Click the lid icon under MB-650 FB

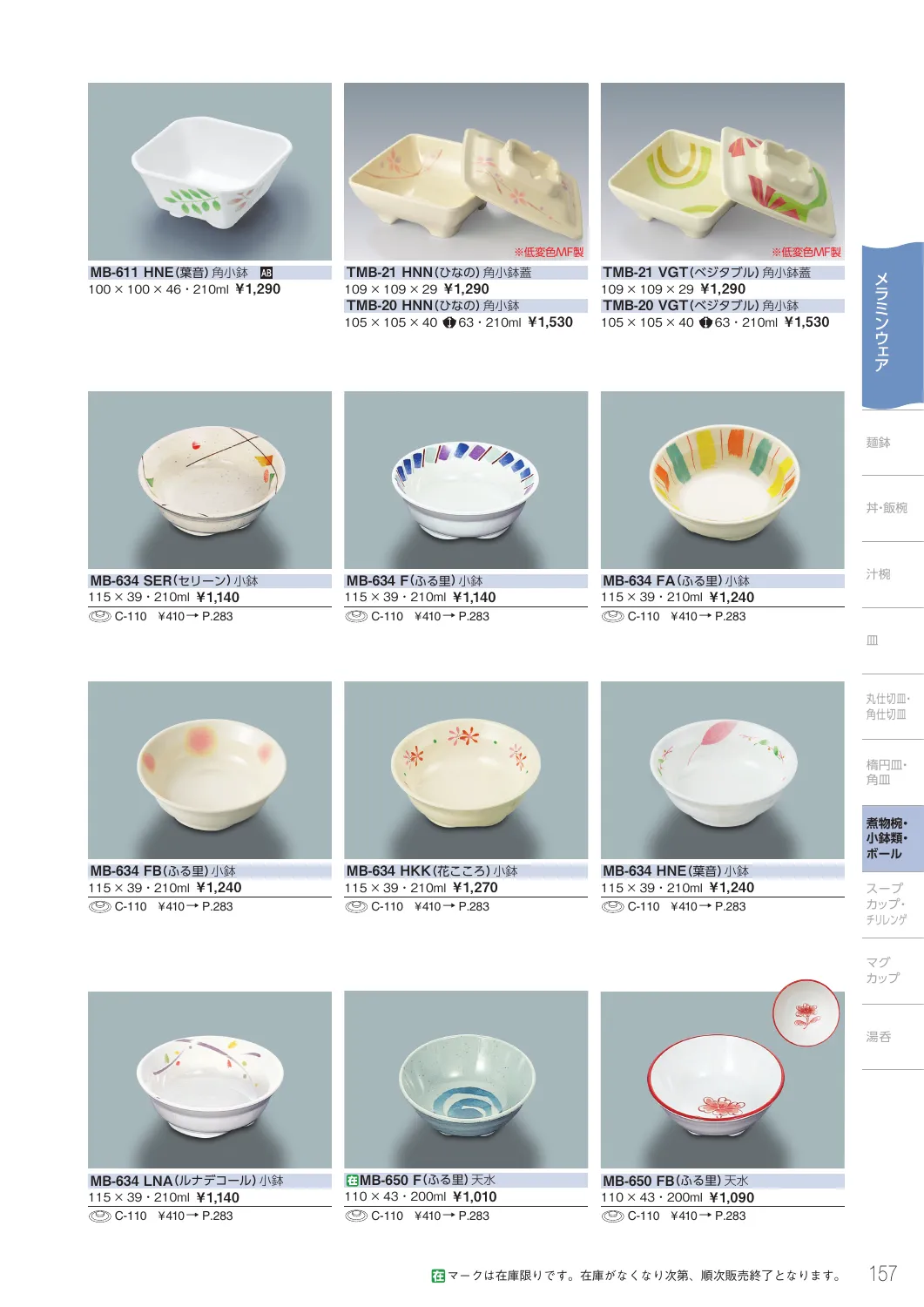point(612,1216)
